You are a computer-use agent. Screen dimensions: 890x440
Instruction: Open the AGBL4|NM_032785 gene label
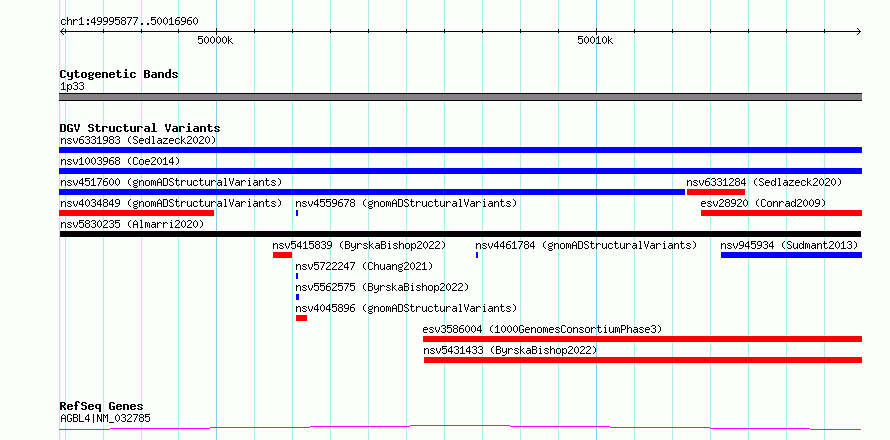[x=105, y=420]
